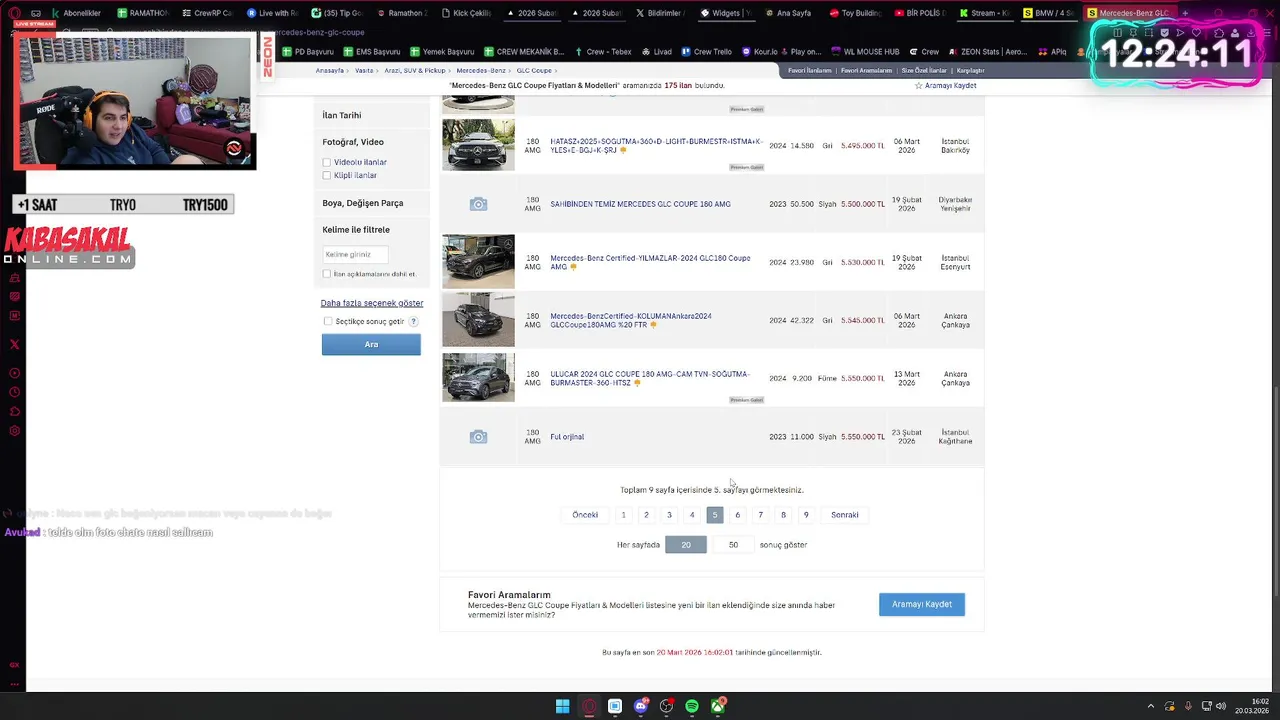
Task: Open Opera GX in the taskbar
Action: pyautogui.click(x=589, y=706)
